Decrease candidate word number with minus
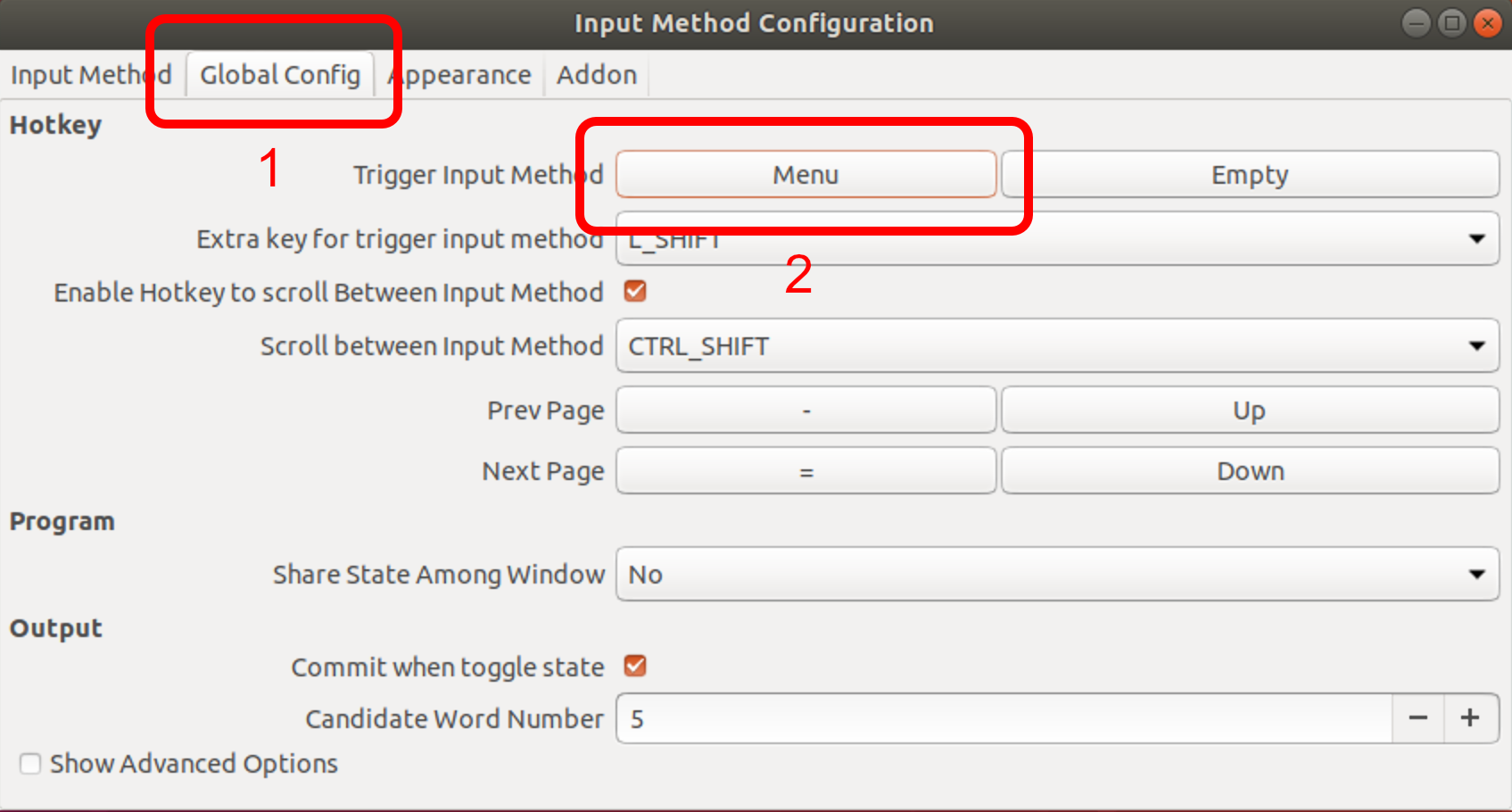 pyautogui.click(x=1418, y=718)
